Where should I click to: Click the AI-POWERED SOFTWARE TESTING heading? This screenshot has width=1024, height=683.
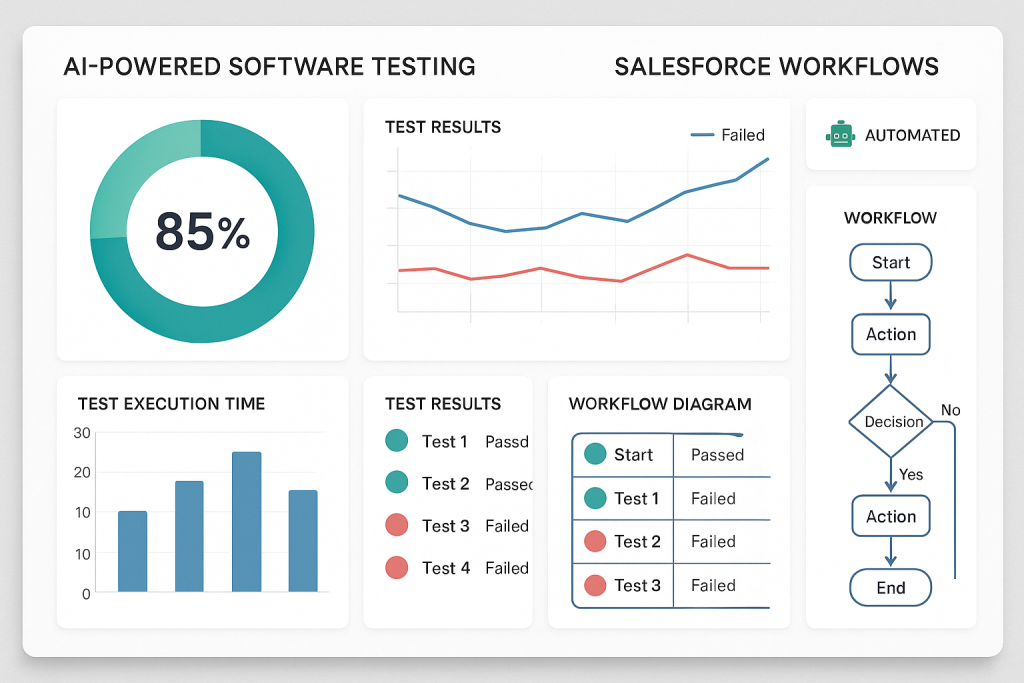point(269,67)
